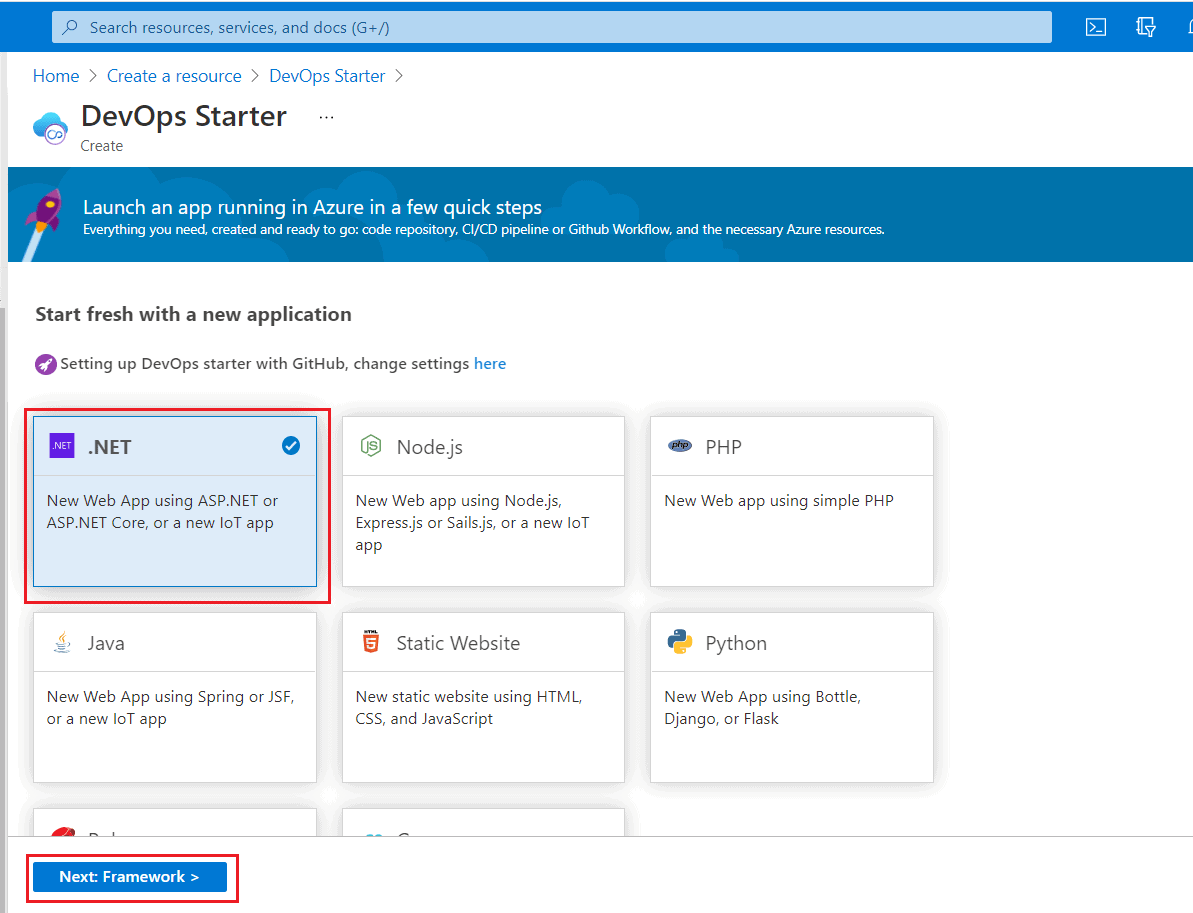Click the Python logo icon
This screenshot has width=1193, height=913.
pyautogui.click(x=680, y=642)
